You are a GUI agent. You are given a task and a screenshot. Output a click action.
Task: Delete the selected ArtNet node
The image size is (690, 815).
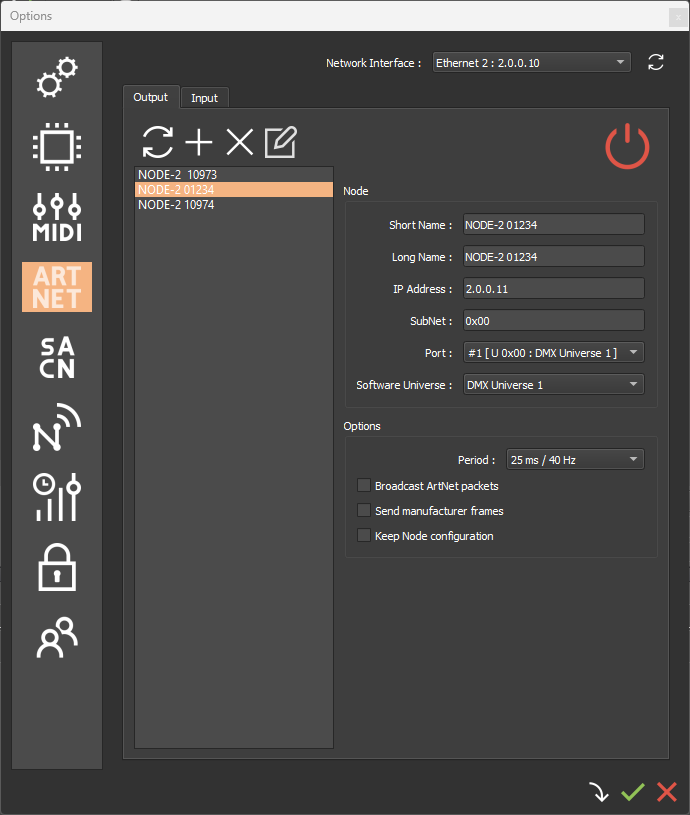coord(240,143)
